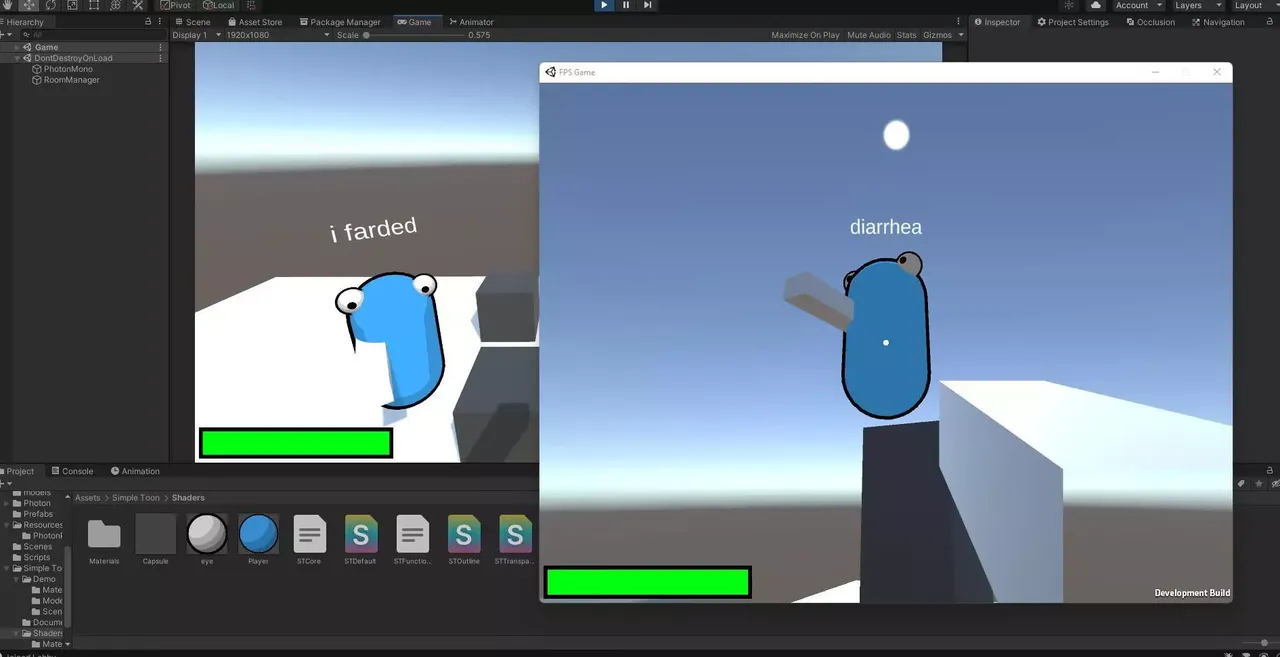
Task: Switch to the Navigation tab
Action: (x=1219, y=22)
